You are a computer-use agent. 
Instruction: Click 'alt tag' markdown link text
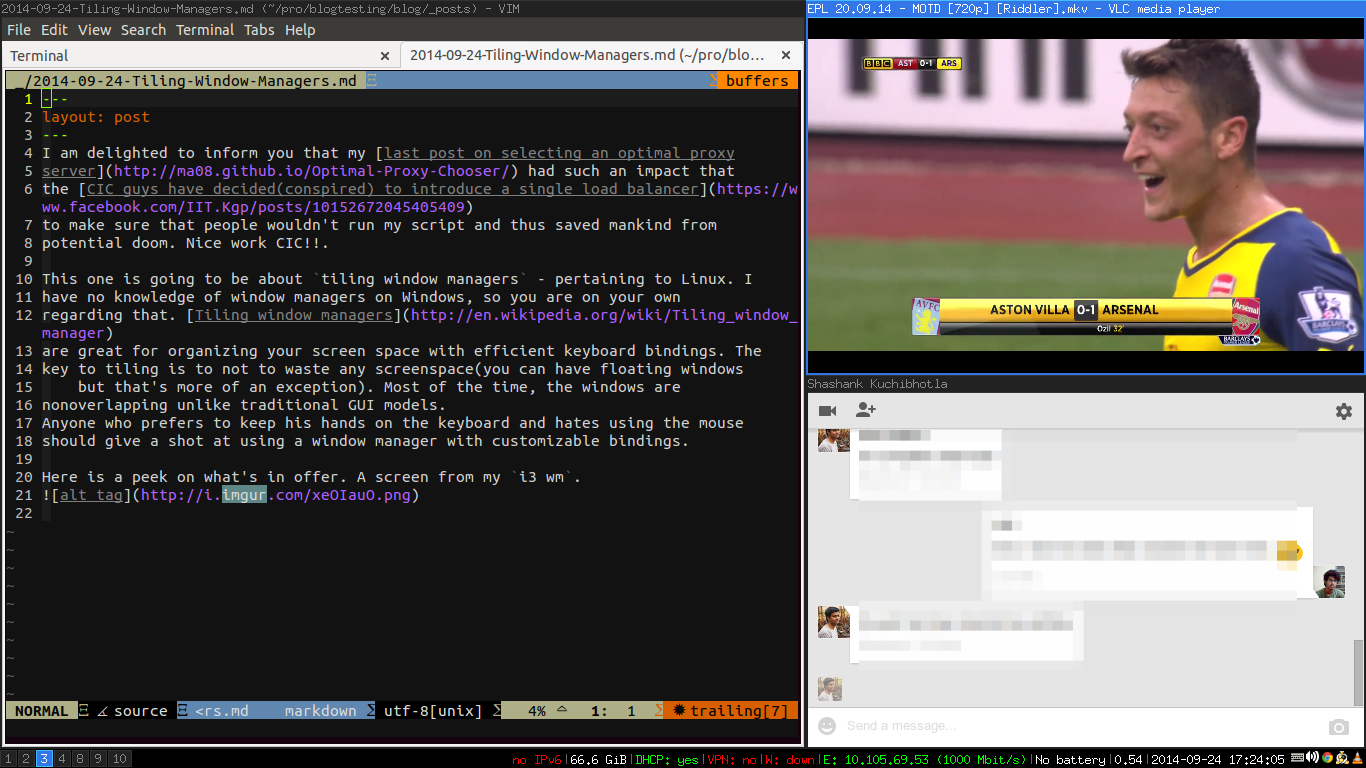tap(91, 495)
